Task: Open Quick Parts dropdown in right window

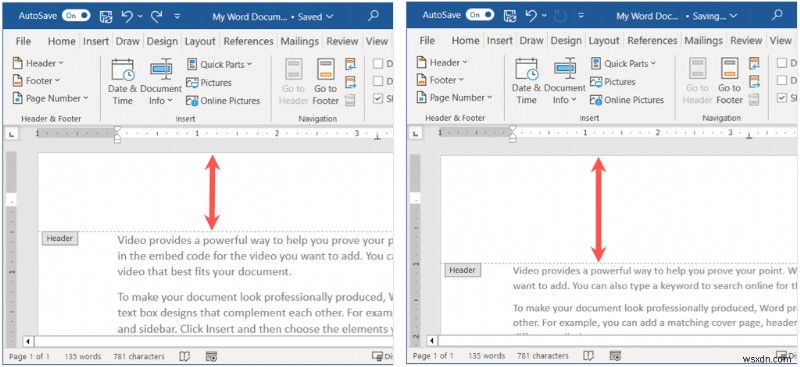Action: click(623, 63)
